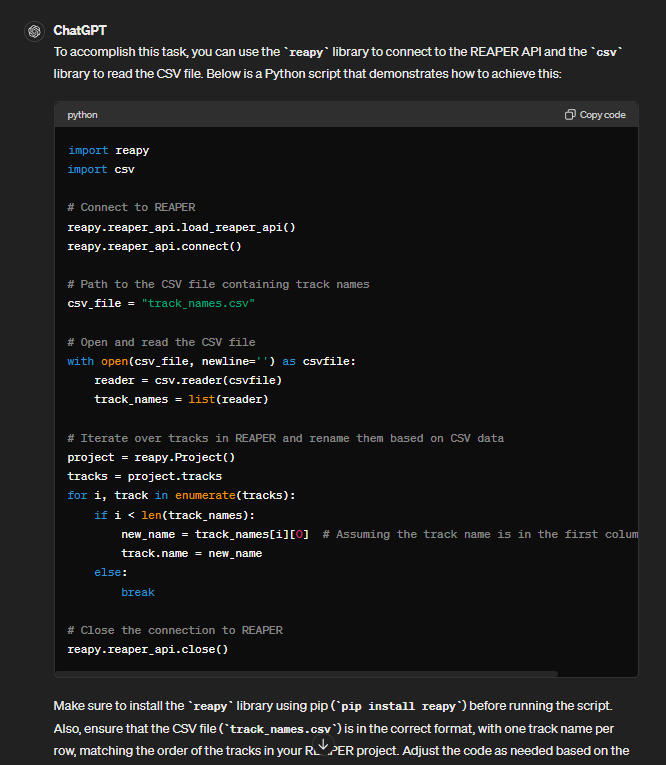
Task: Click the 'track.name = new_name' line
Action: (x=192, y=553)
